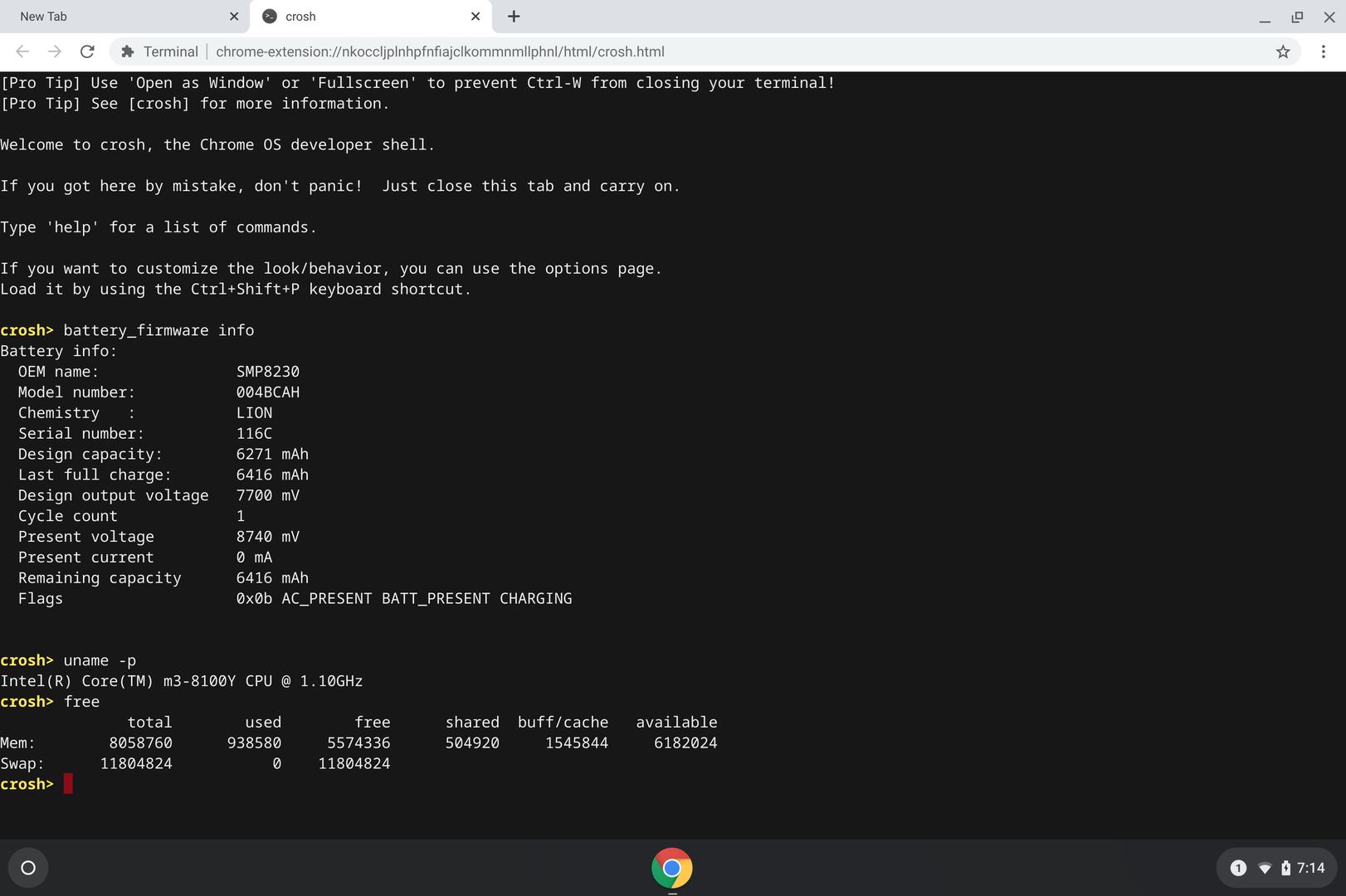Open Chrome three-dot menu
The height and width of the screenshot is (896, 1346).
pyautogui.click(x=1324, y=51)
